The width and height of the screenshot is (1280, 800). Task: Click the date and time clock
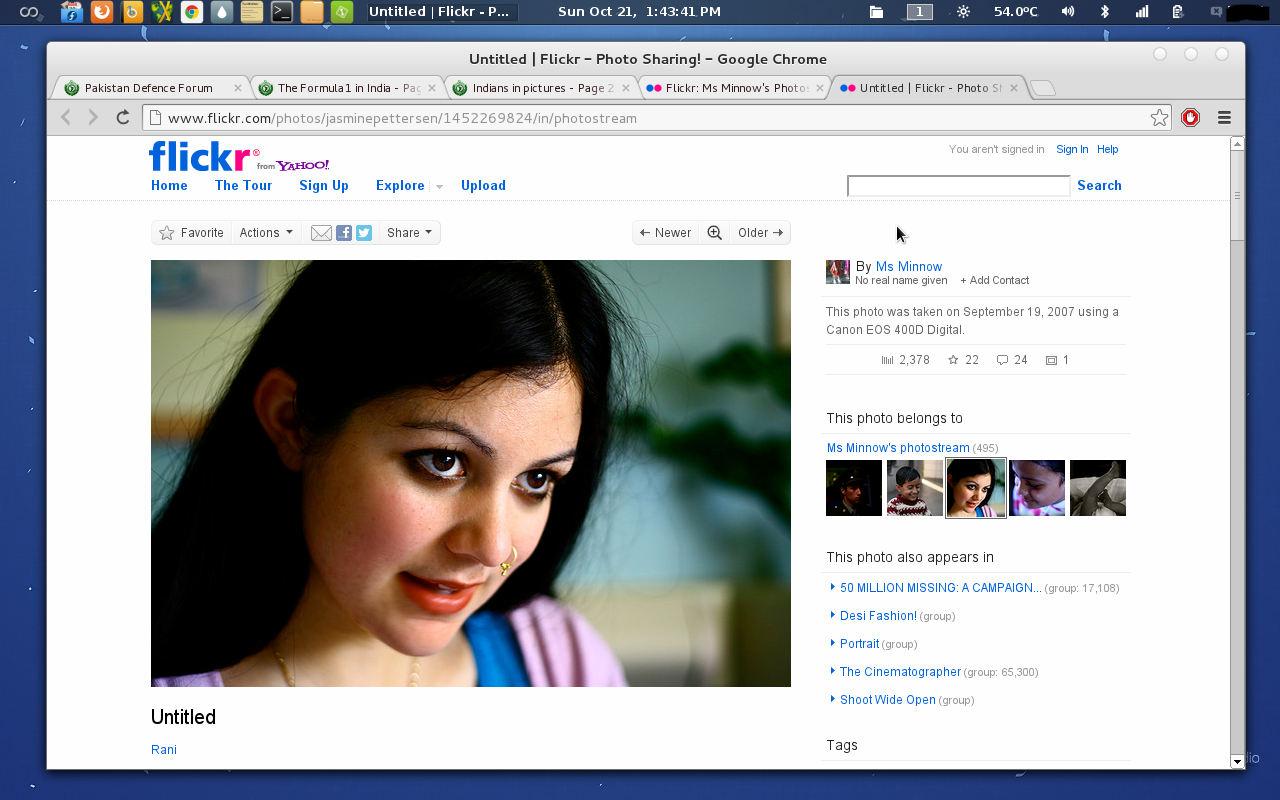click(x=639, y=12)
